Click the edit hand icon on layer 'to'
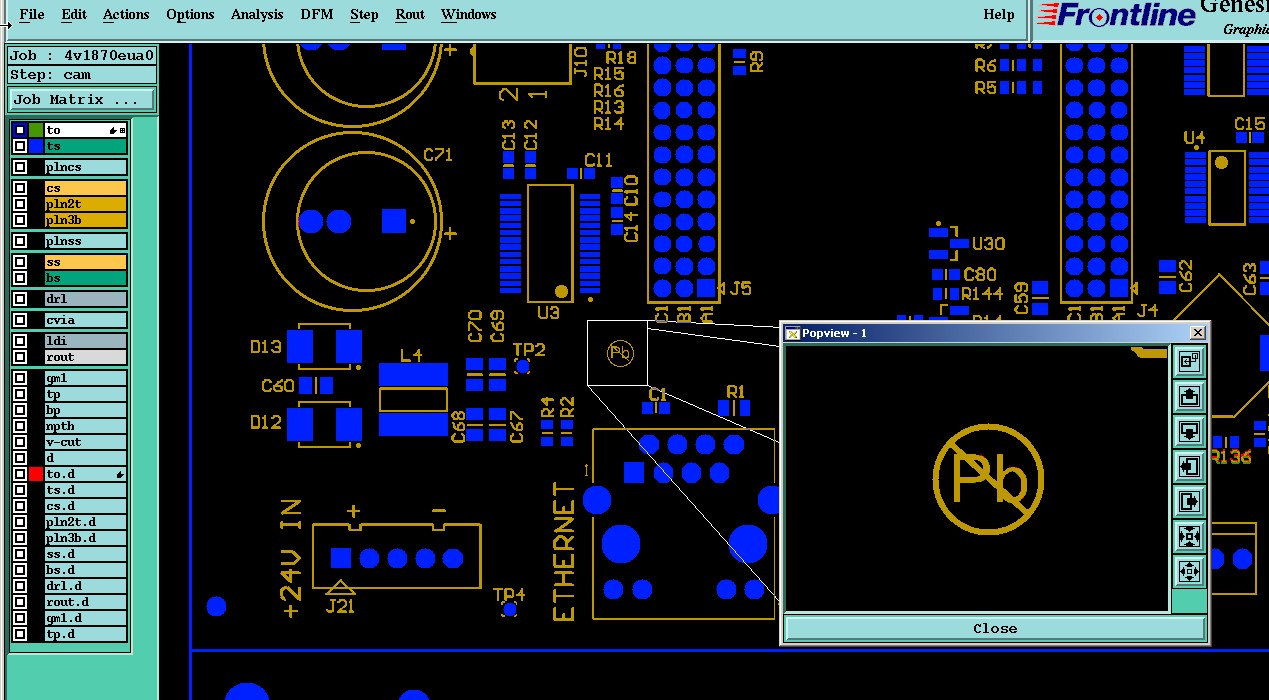Screen dimensions: 1269x700 coord(112,130)
